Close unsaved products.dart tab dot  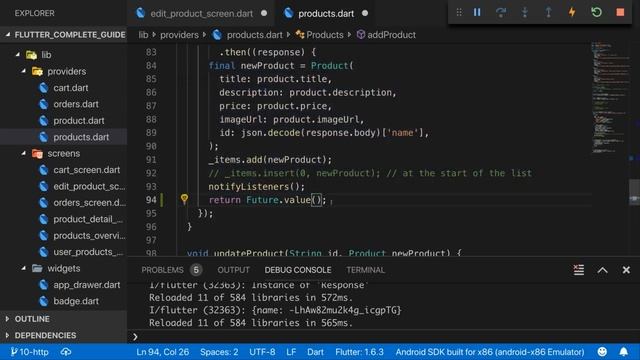tap(364, 13)
